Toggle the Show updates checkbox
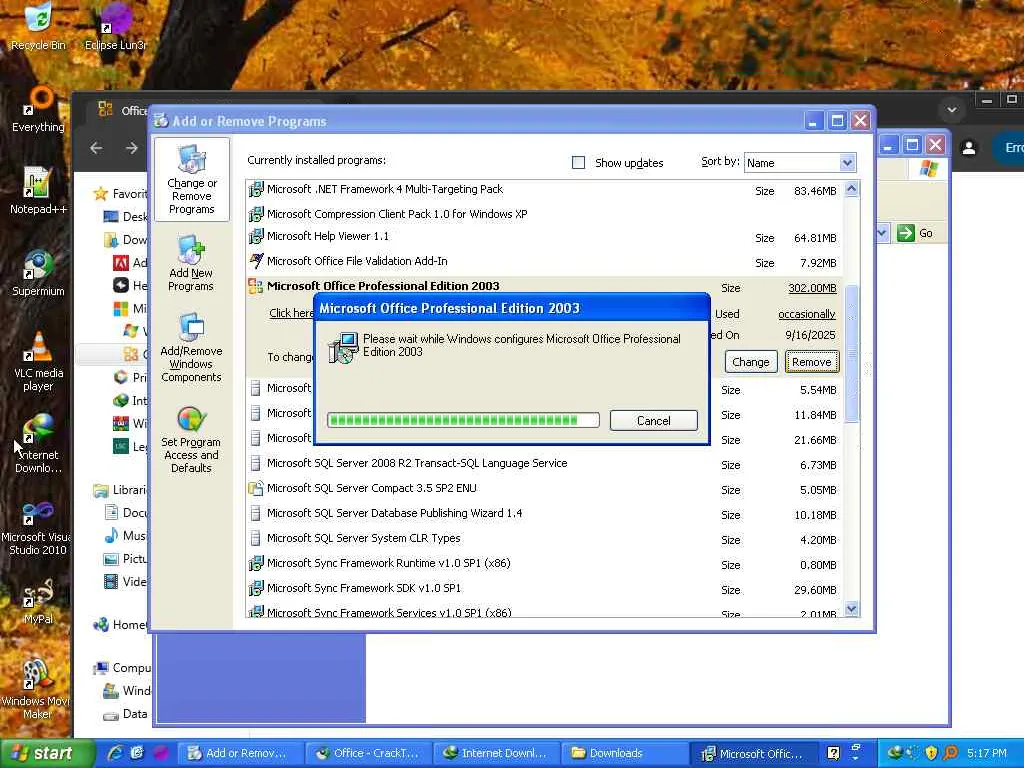Screen dimensions: 1024x768 [x=578, y=162]
